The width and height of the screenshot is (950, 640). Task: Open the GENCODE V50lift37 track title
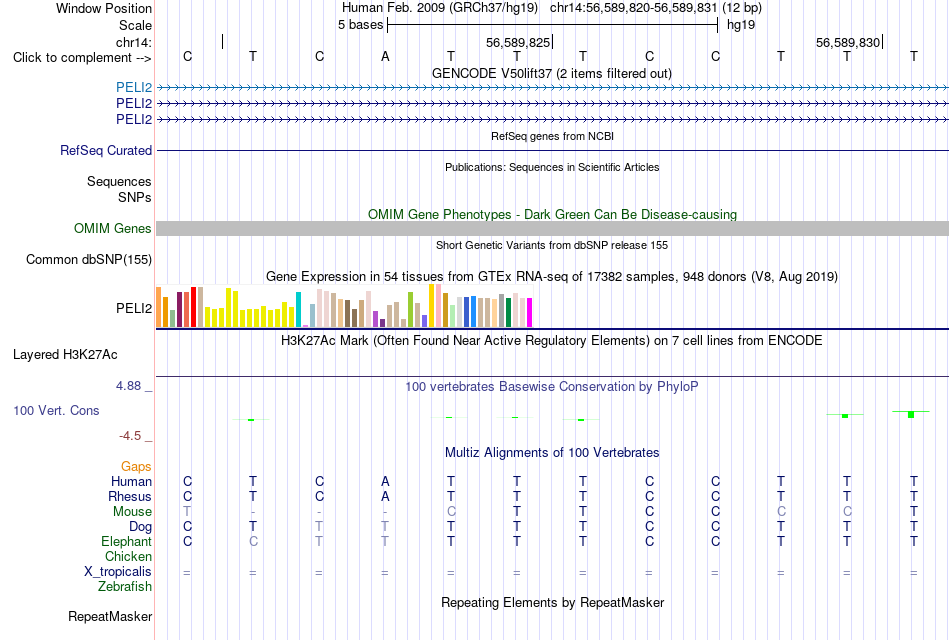tap(551, 73)
